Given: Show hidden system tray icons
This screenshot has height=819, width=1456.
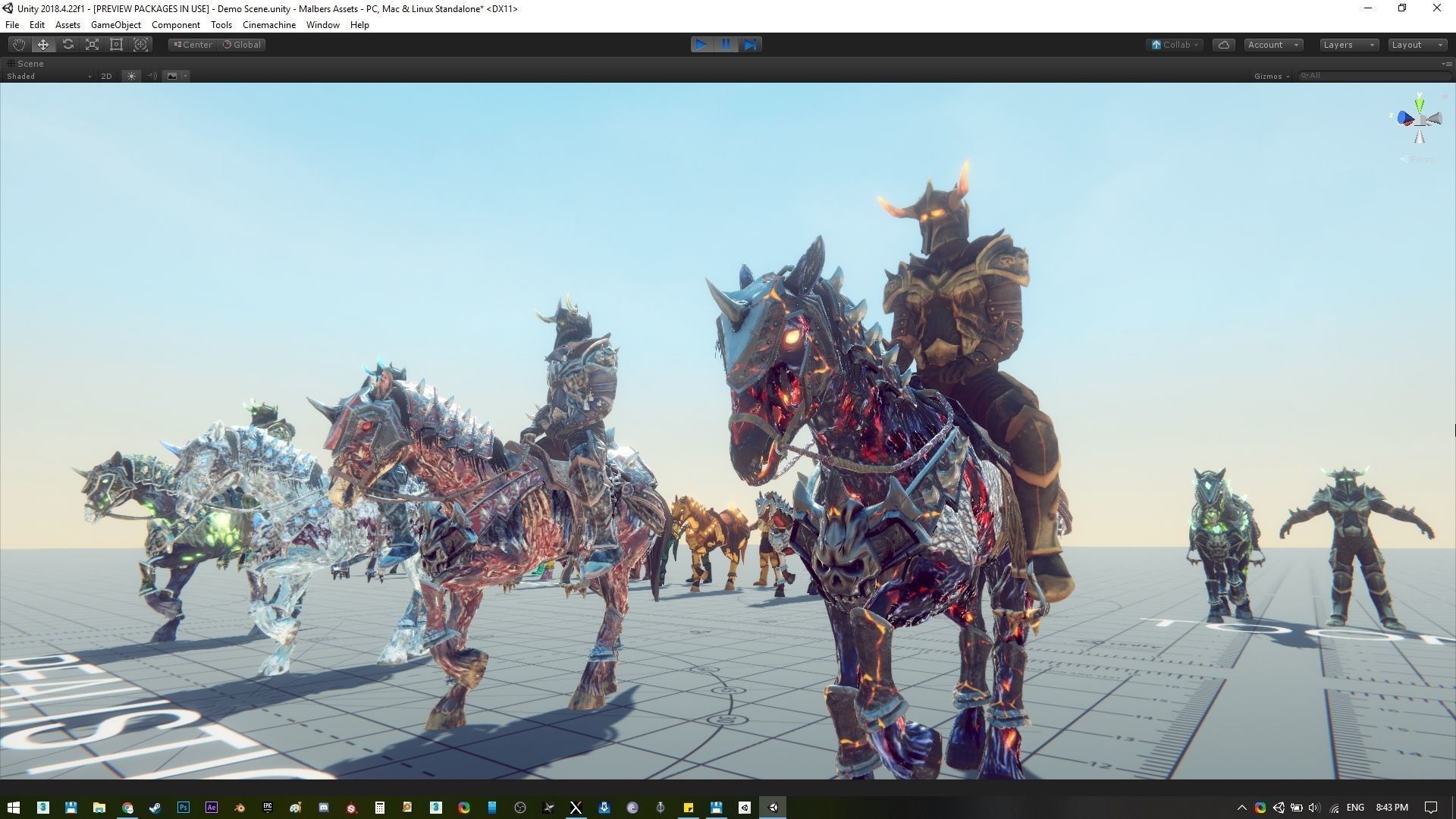Looking at the screenshot, I should [1241, 808].
